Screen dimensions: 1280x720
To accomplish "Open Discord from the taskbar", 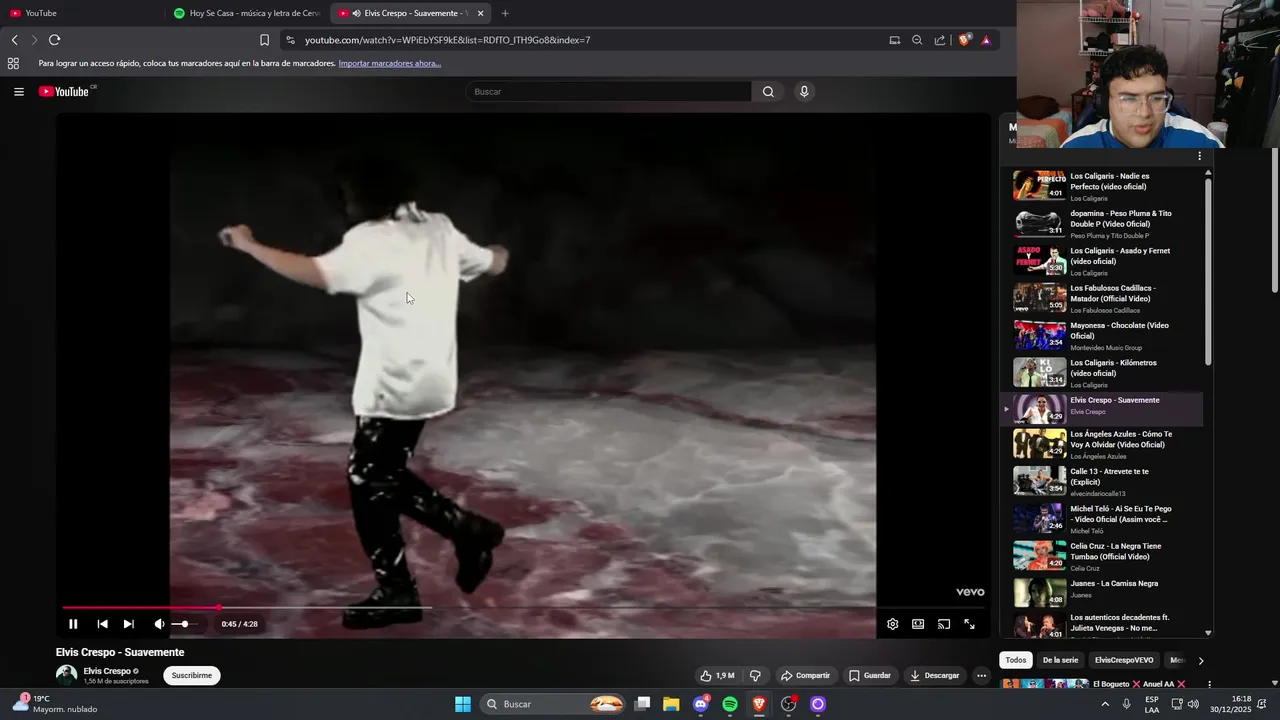I will [701, 704].
